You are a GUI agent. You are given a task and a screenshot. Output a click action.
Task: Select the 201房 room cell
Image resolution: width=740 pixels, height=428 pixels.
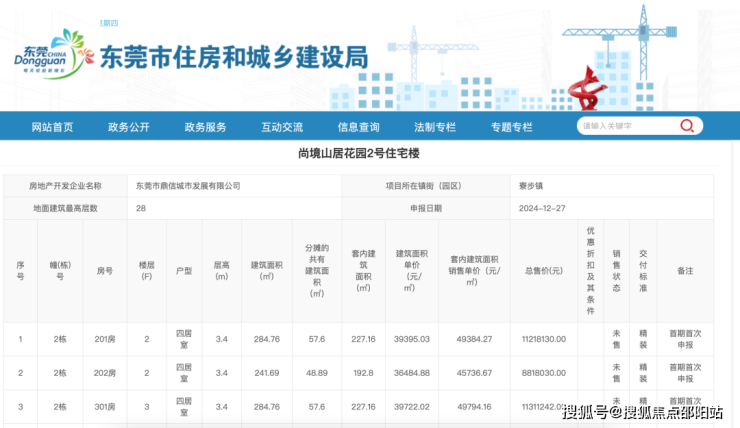(x=105, y=339)
